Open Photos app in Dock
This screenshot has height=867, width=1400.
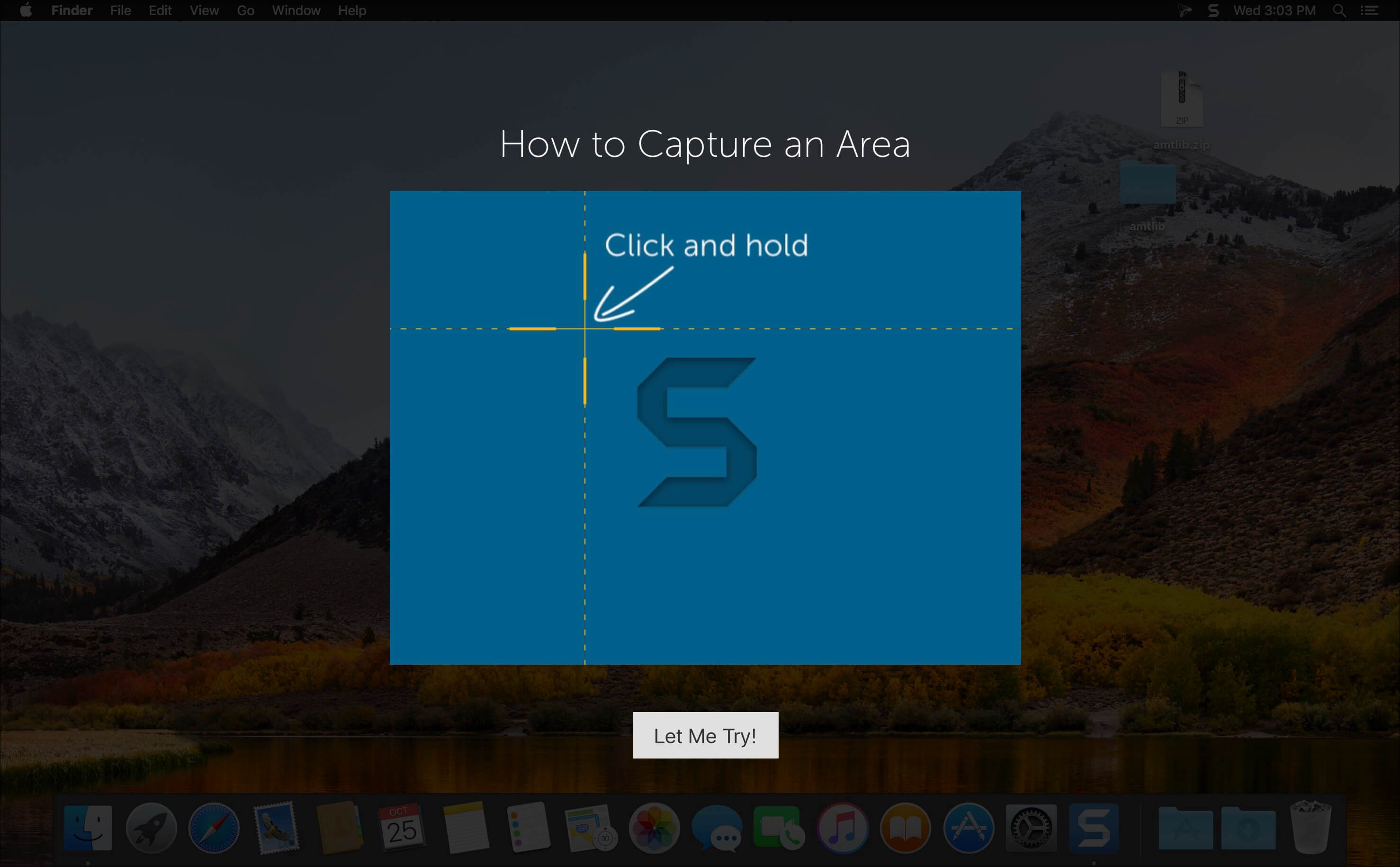[654, 827]
